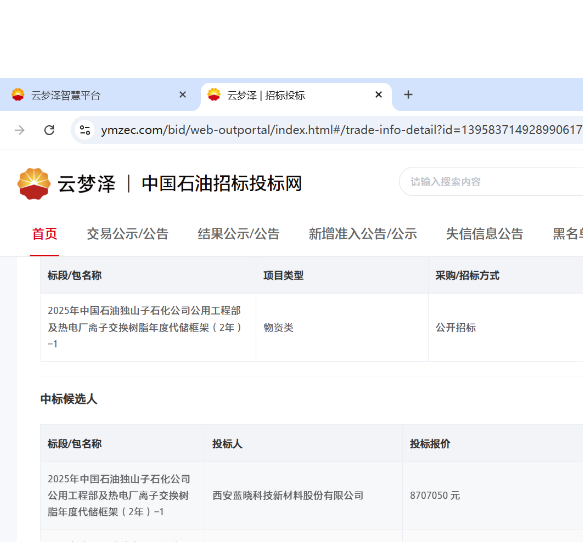Open 结果公示/公告 navigation item
The height and width of the screenshot is (542, 583).
tap(239, 234)
